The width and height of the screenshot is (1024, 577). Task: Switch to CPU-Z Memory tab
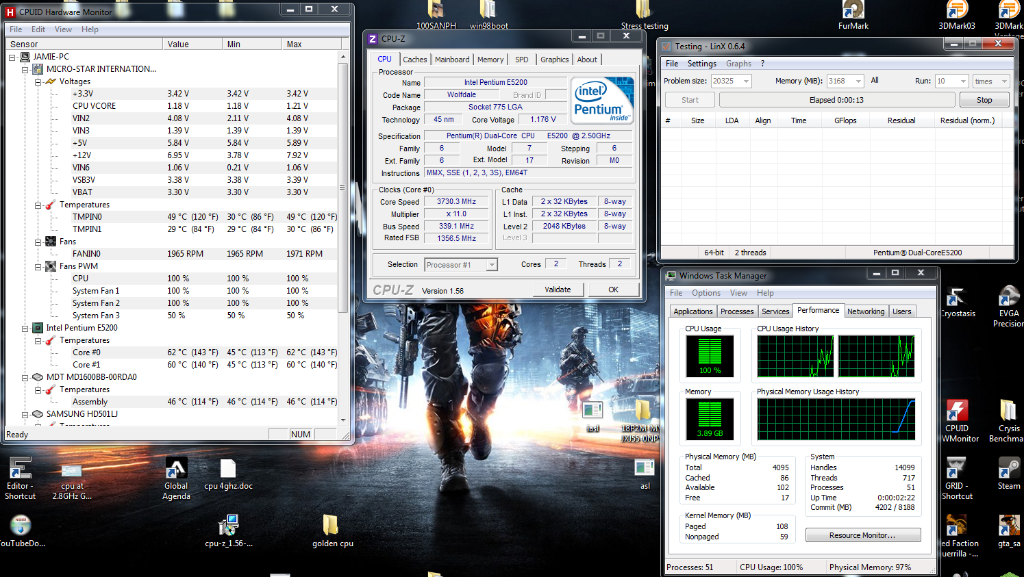490,59
